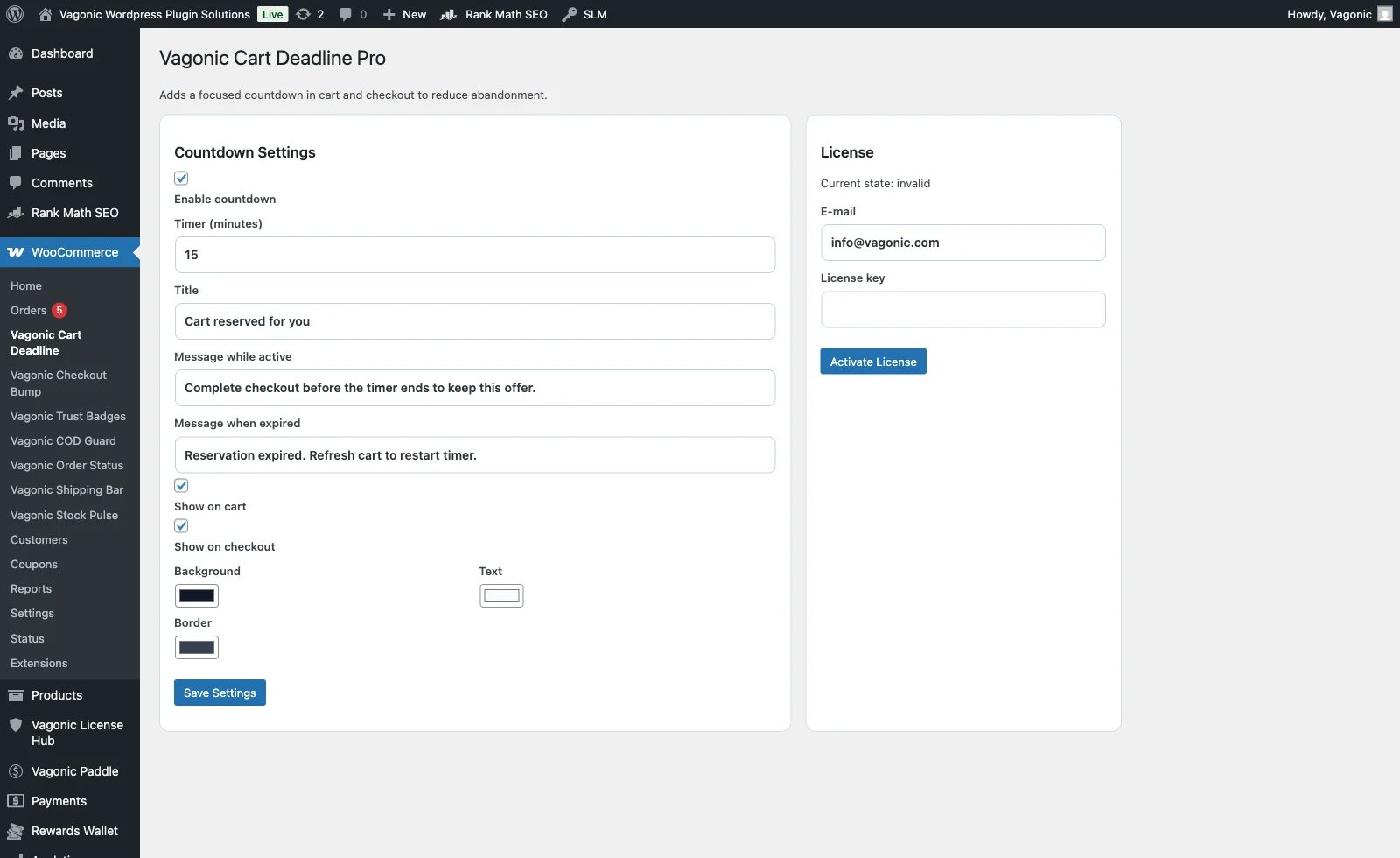Click the License E-mail field
1400x858 pixels.
(963, 243)
